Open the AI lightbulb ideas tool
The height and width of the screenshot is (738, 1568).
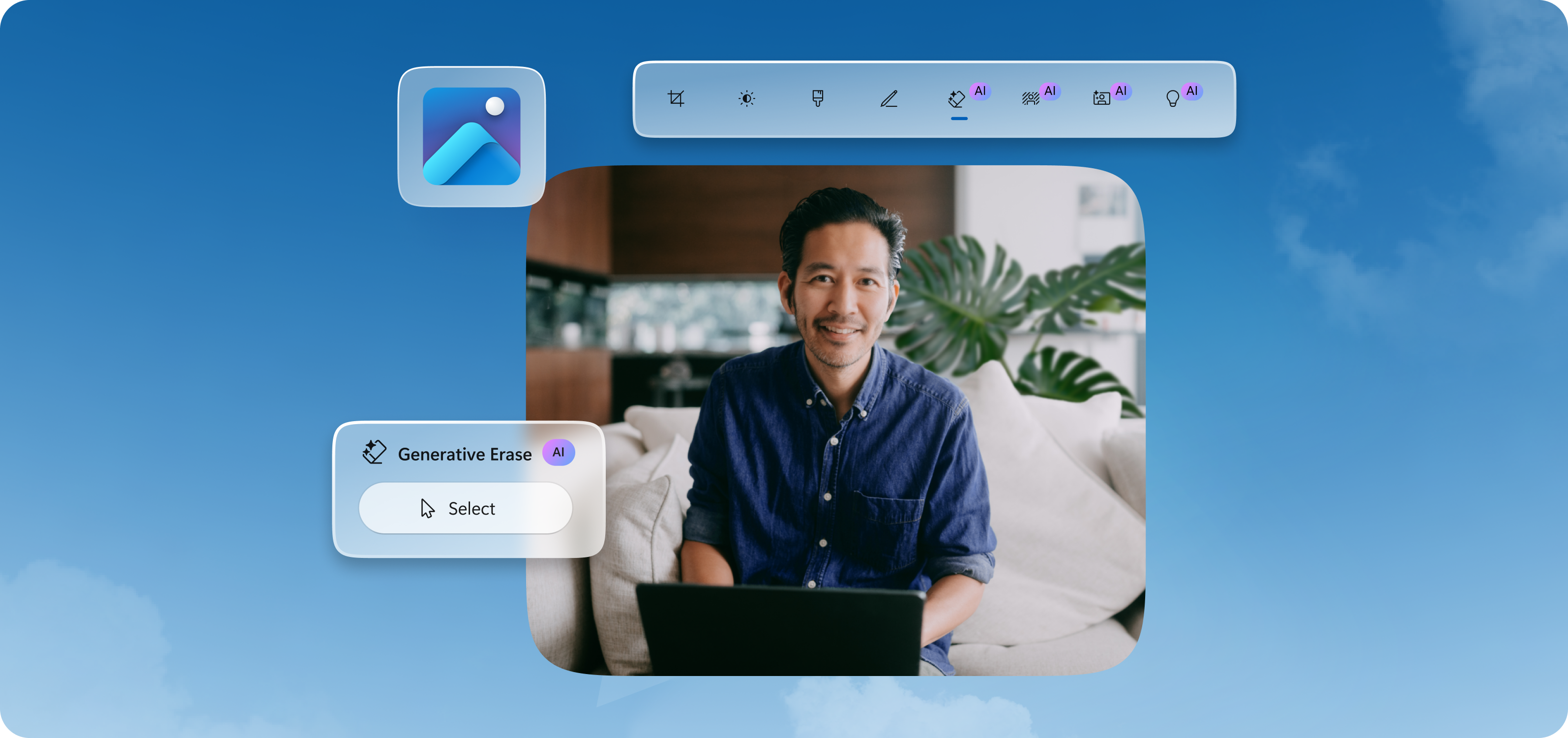[x=1172, y=98]
